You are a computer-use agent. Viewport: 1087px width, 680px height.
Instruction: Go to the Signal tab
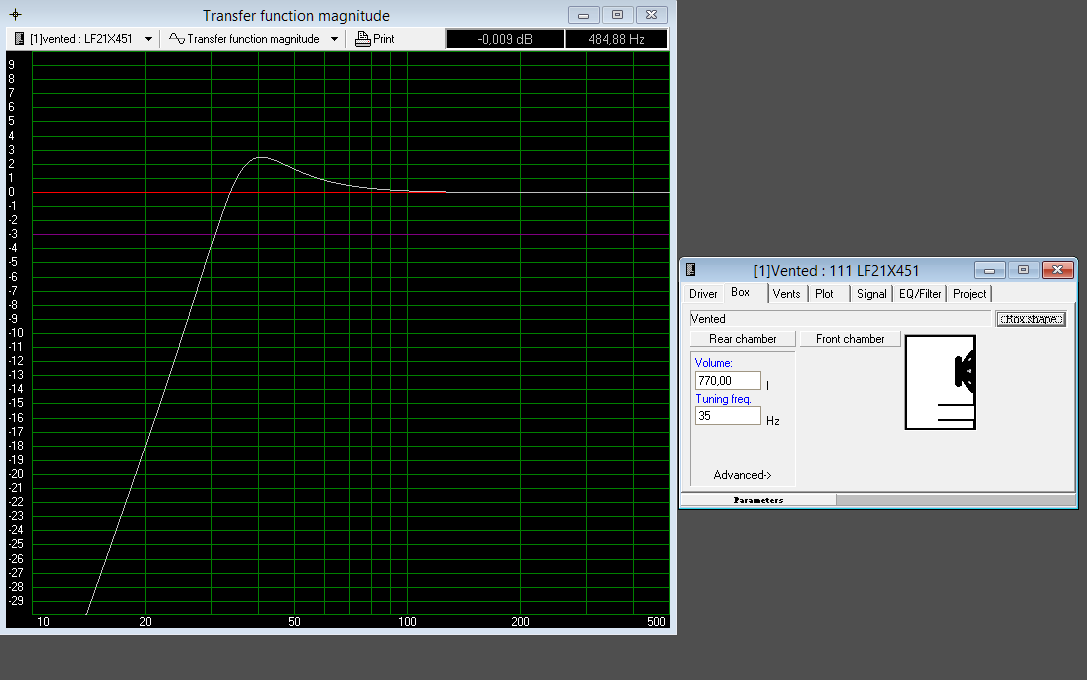tap(871, 294)
